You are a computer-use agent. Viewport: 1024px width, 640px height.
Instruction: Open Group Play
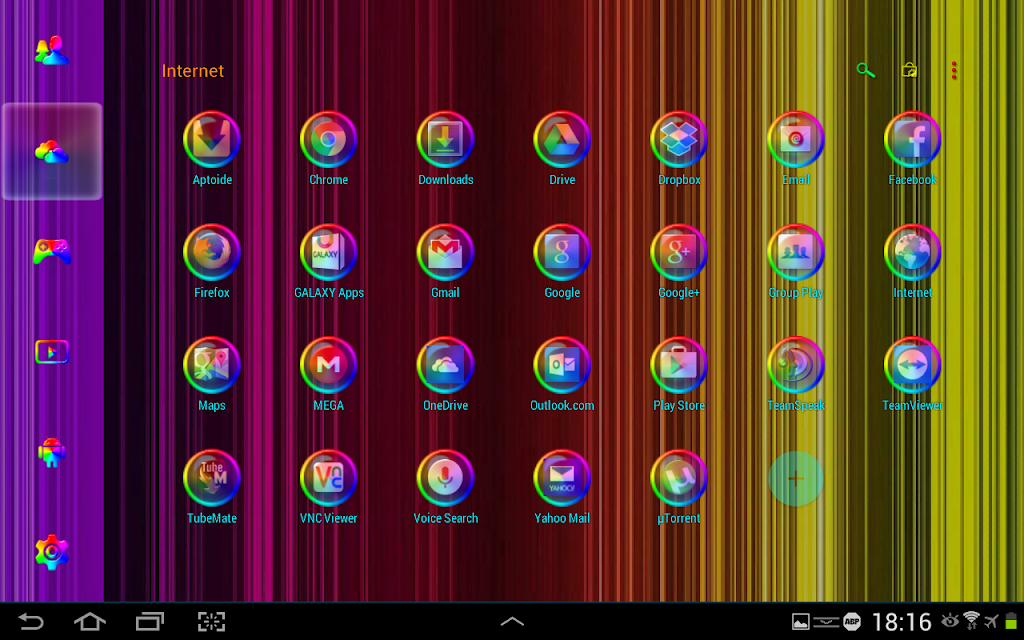coord(796,253)
